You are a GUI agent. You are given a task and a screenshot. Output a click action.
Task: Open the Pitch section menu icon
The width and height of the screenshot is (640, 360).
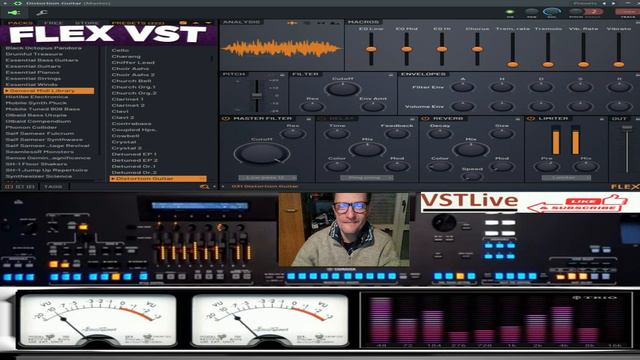[282, 75]
